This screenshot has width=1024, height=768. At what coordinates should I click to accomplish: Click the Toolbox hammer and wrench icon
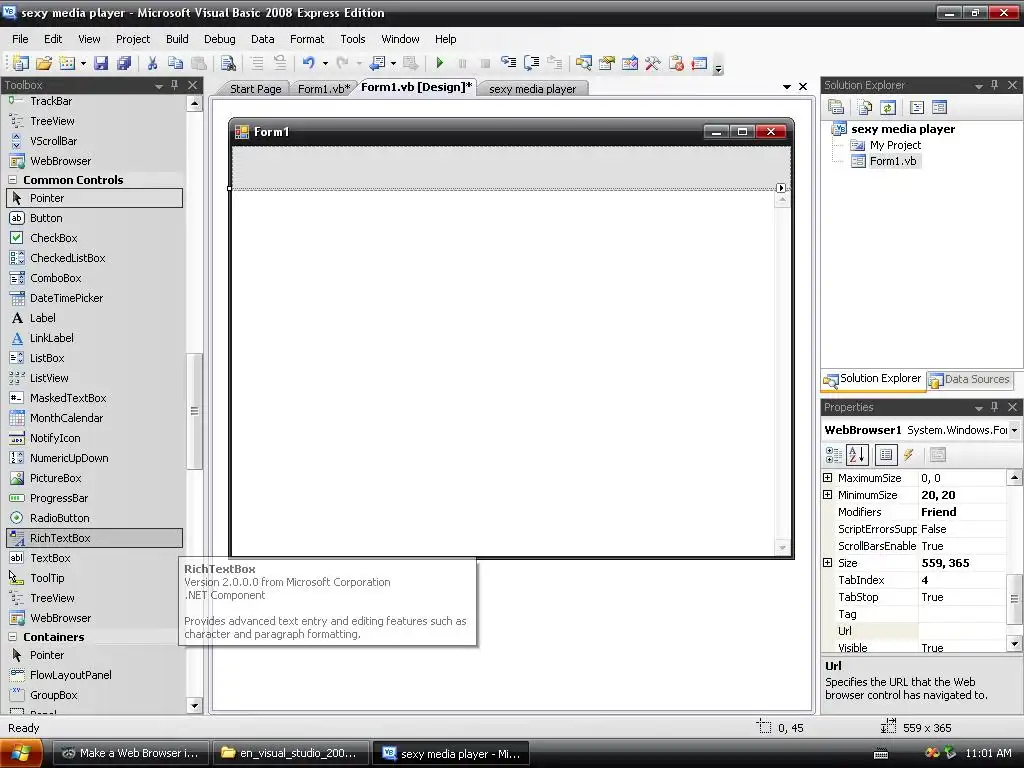pos(652,63)
